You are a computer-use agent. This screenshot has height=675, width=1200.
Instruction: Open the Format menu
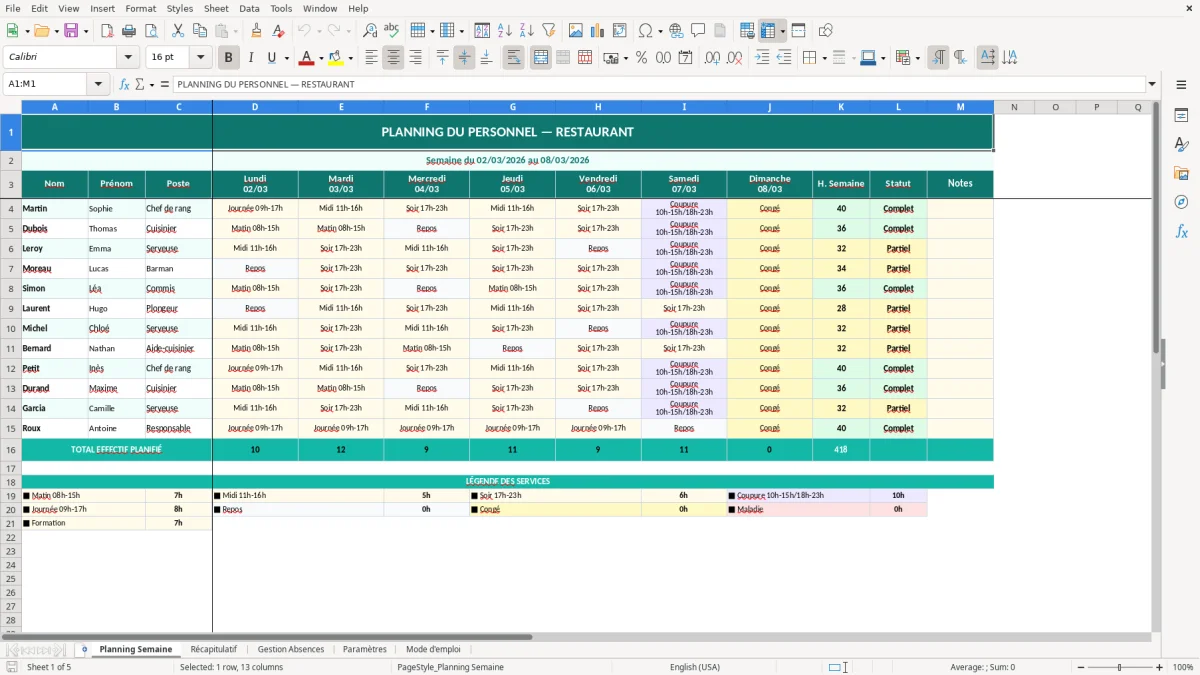pos(140,8)
